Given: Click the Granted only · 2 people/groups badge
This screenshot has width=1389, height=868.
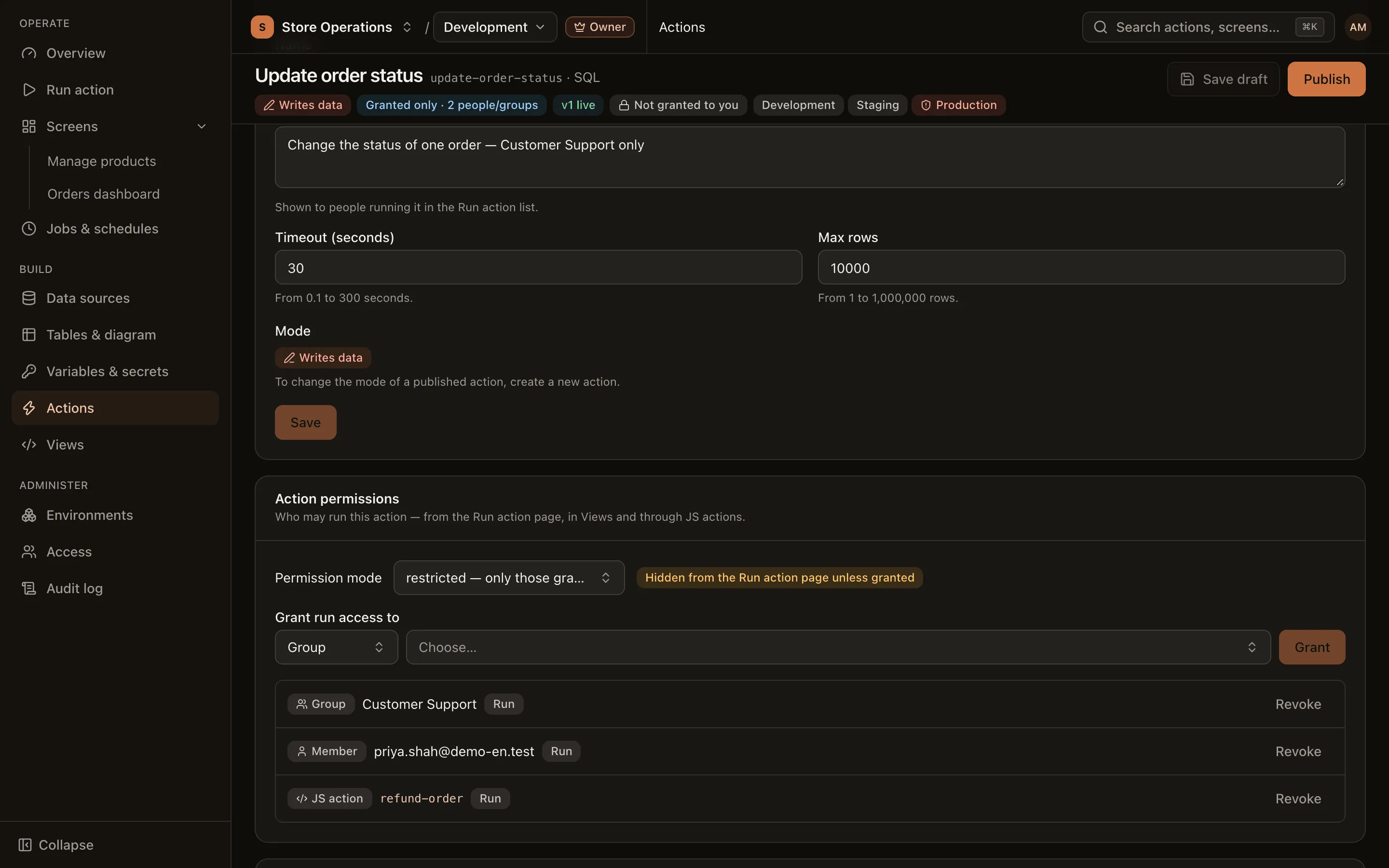Looking at the screenshot, I should [x=452, y=105].
